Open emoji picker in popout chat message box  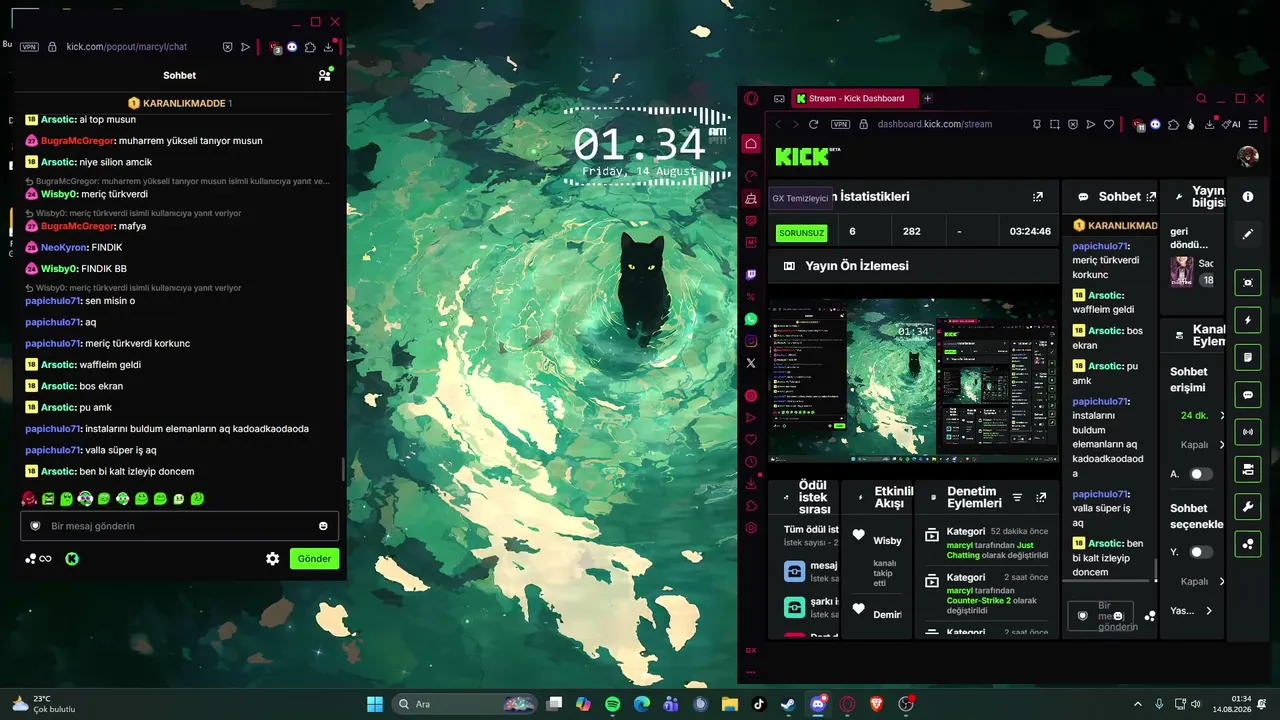click(x=323, y=526)
